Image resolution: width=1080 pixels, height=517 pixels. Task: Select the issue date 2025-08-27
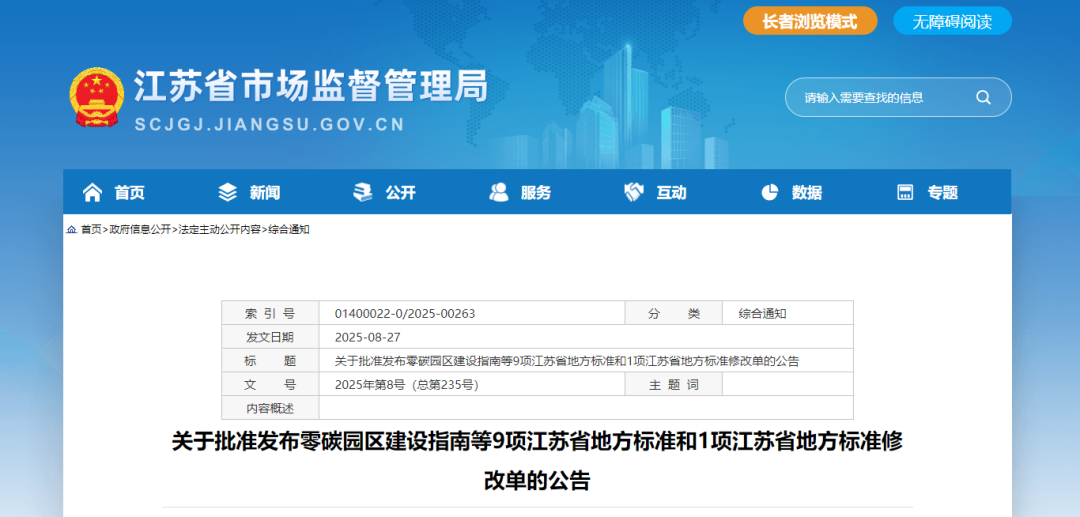(367, 337)
